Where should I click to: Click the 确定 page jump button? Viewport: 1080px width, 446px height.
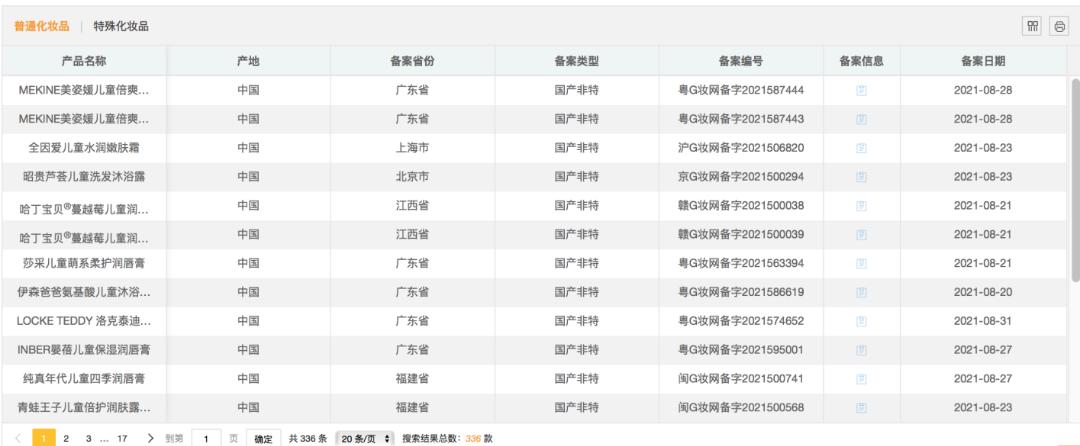(x=263, y=438)
